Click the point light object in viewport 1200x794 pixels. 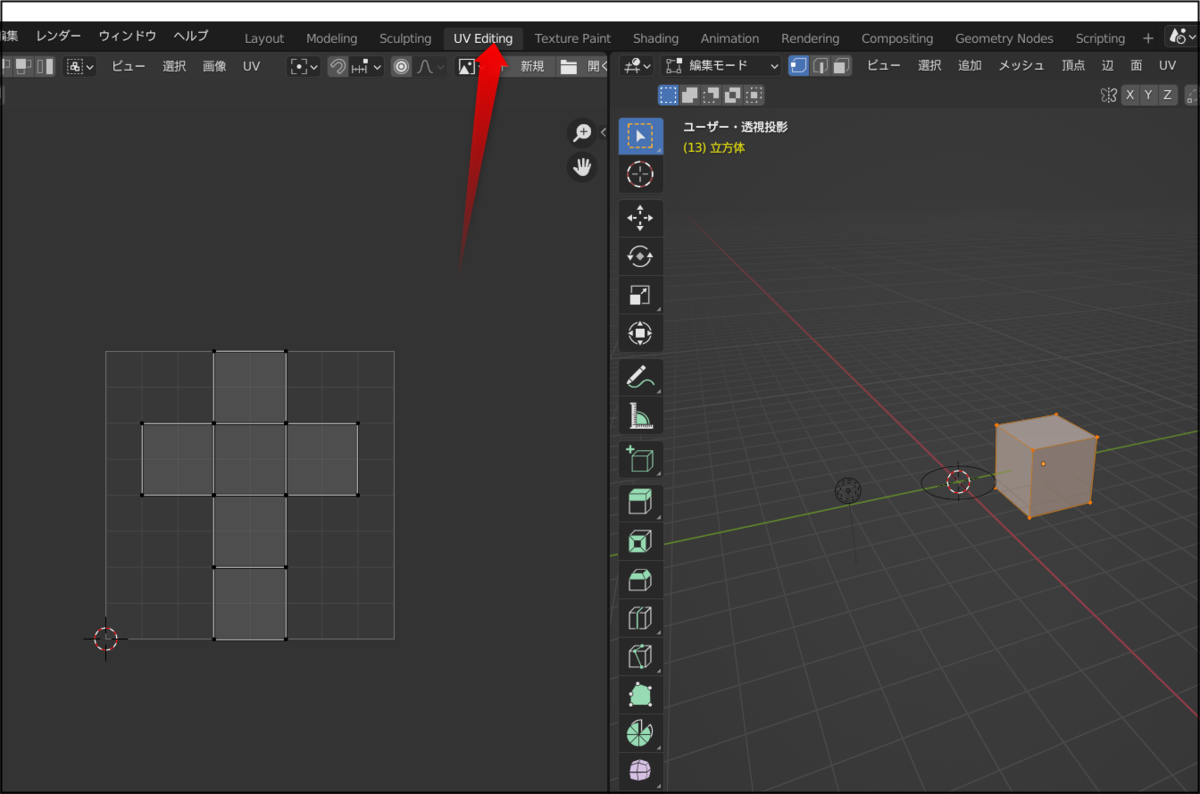point(848,490)
